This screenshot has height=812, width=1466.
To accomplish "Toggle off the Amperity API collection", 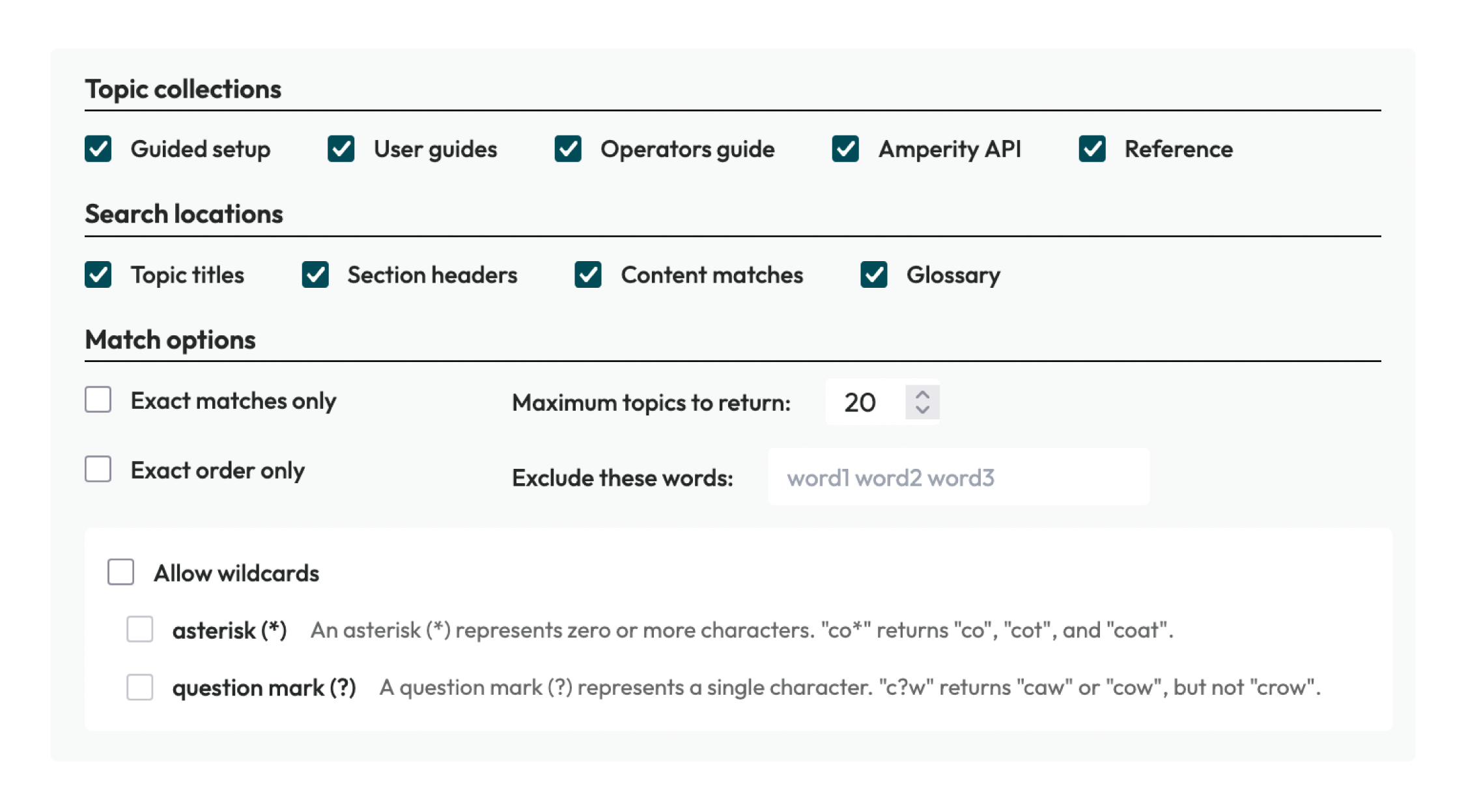I will [x=847, y=149].
